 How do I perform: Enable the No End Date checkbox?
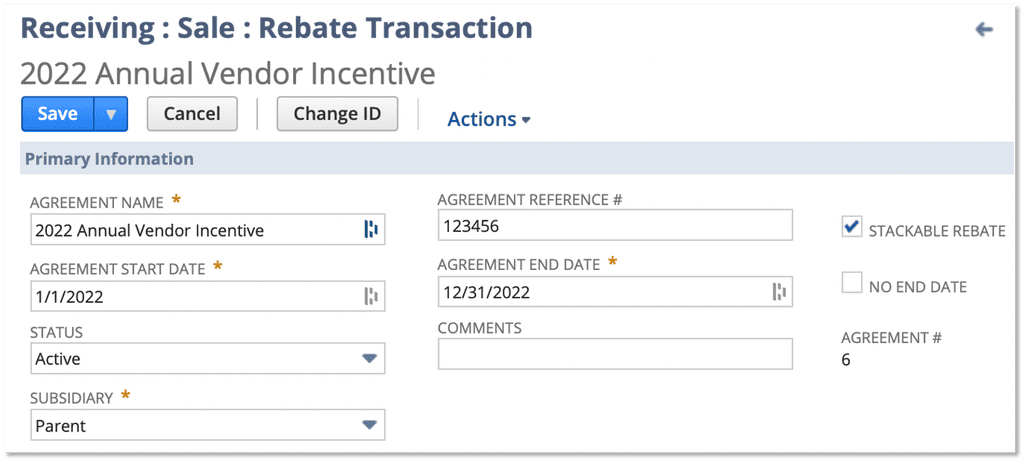click(x=851, y=283)
